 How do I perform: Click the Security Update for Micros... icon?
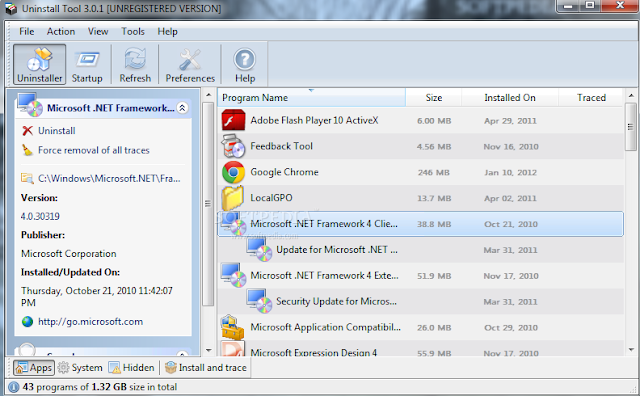click(x=259, y=302)
